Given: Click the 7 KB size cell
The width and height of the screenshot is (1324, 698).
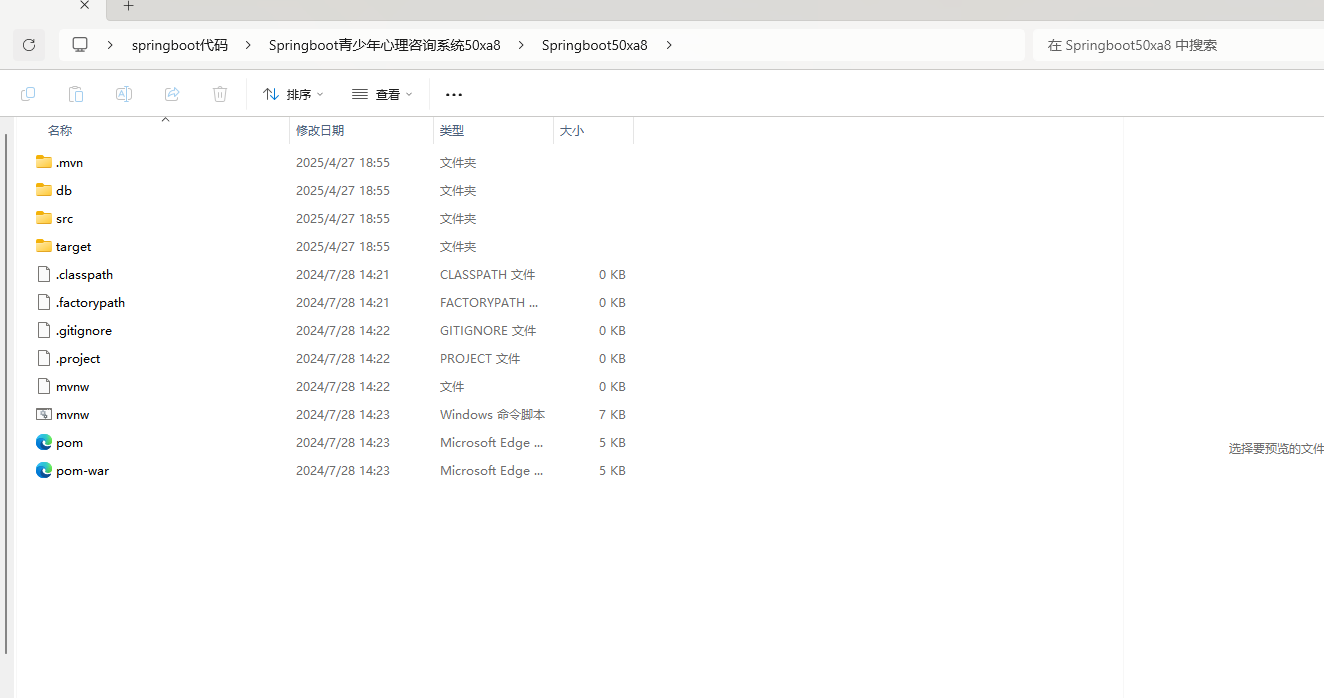Looking at the screenshot, I should coord(612,415).
